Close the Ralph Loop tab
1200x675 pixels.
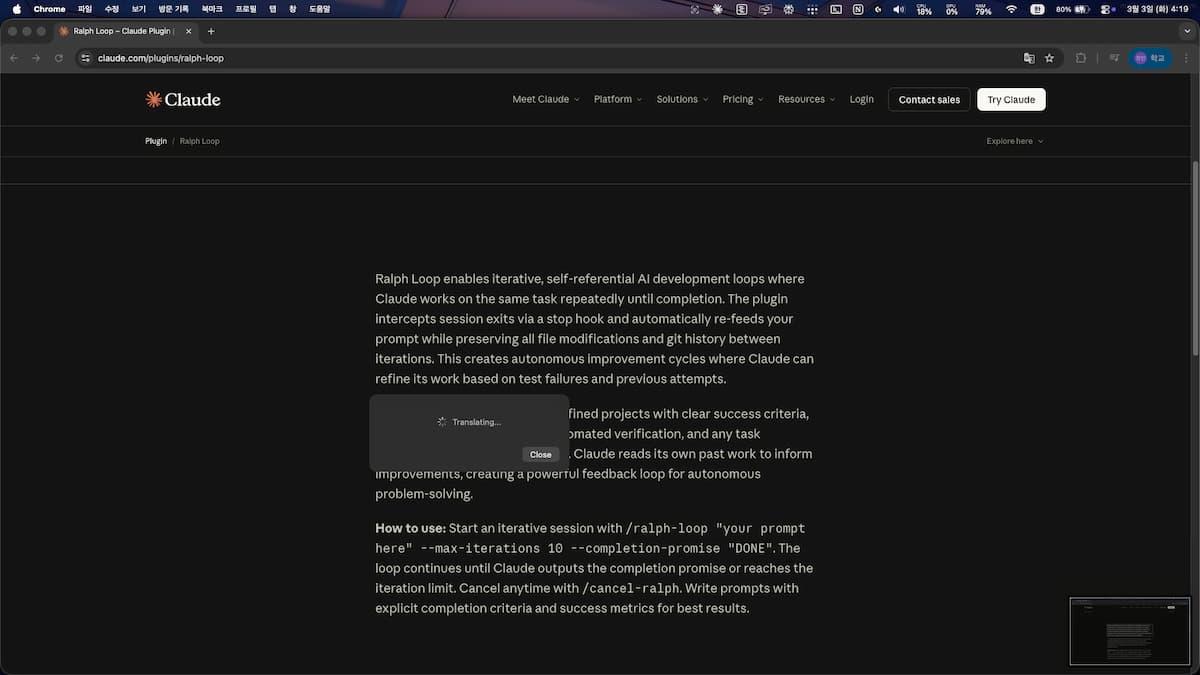pos(189,31)
